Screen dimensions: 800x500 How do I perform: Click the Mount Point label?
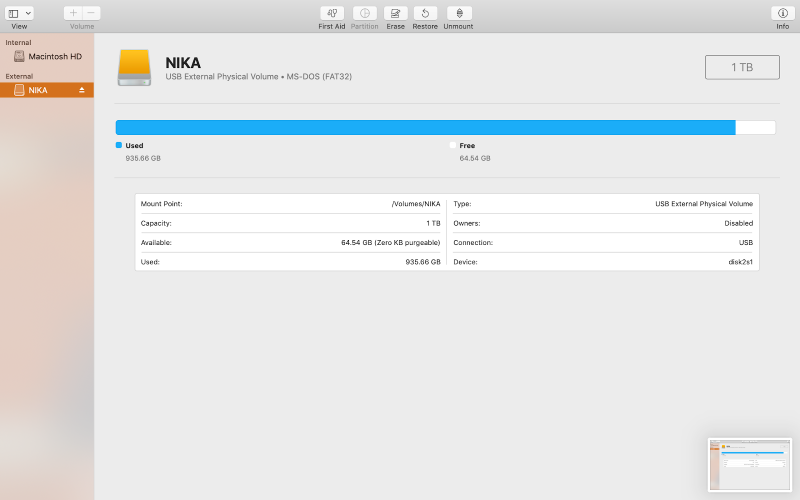click(161, 204)
